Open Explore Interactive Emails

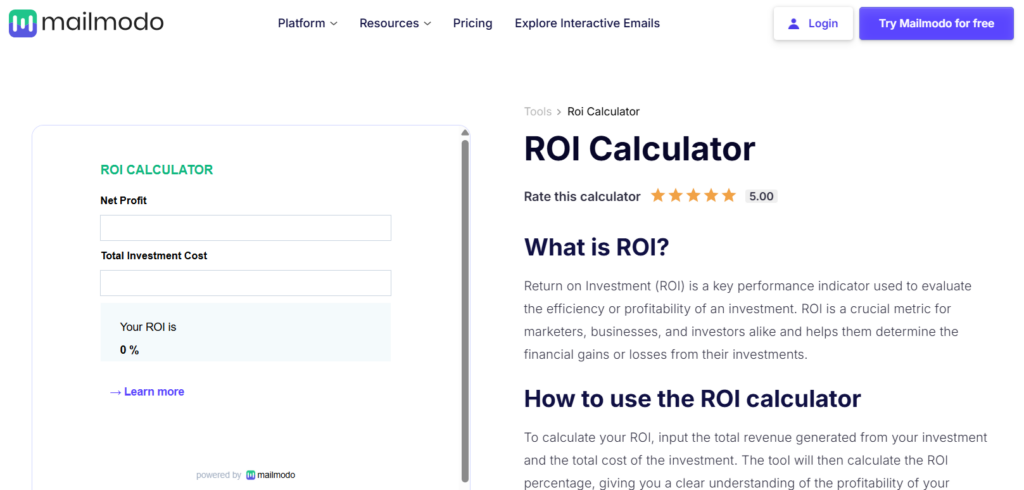tap(587, 24)
